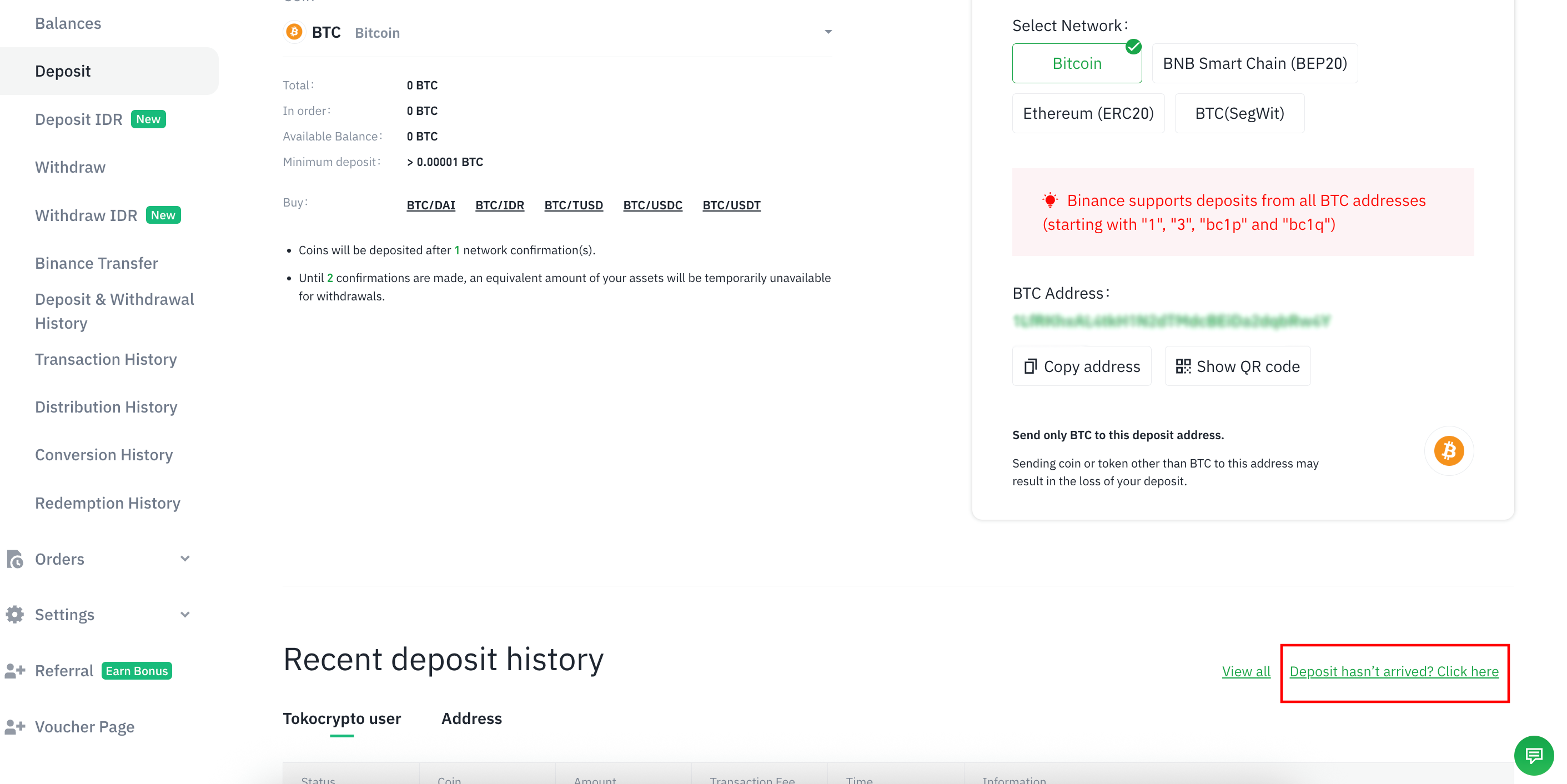The height and width of the screenshot is (784, 1567).
Task: Open Referral Earn Bonus page
Action: click(64, 670)
